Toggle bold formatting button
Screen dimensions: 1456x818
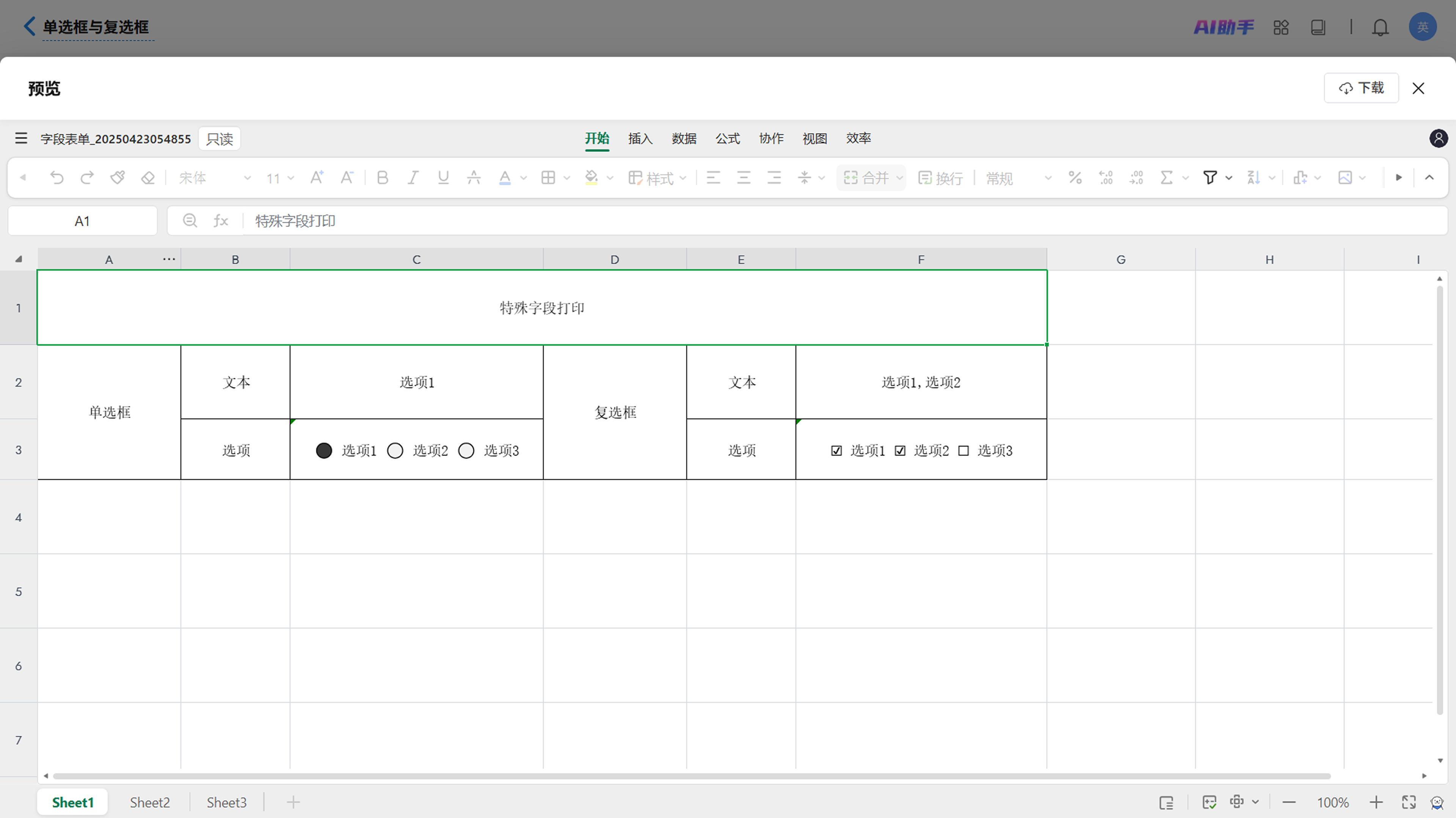tap(382, 178)
